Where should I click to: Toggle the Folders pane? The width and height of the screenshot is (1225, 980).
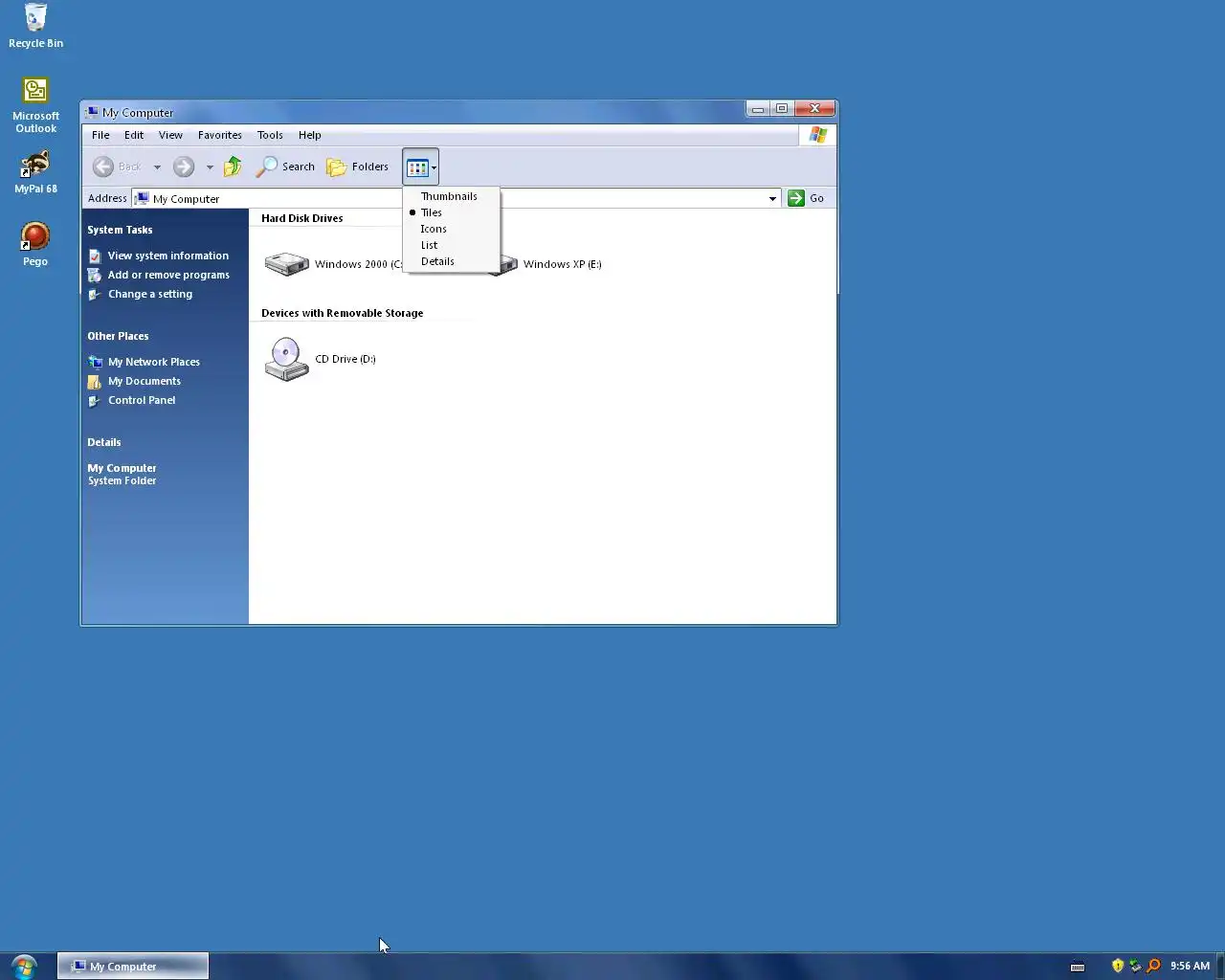[357, 167]
